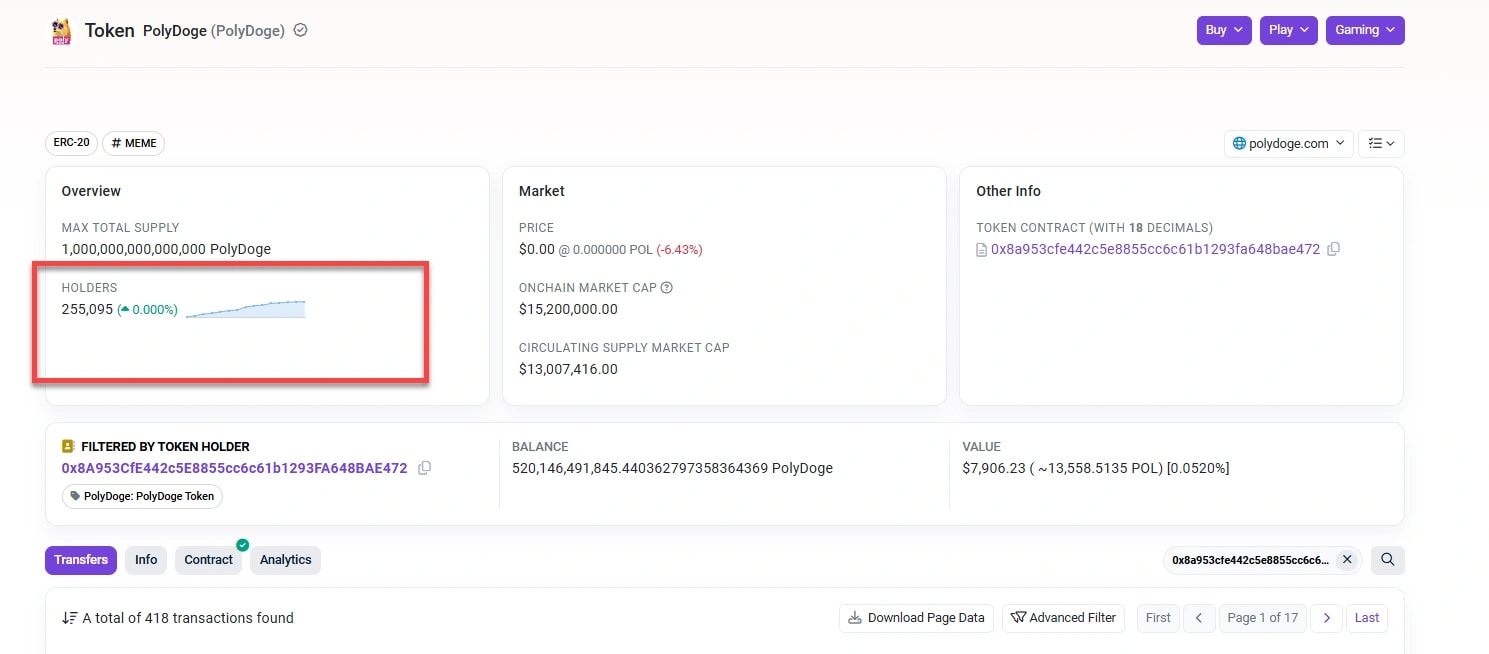The image size is (1489, 654).
Task: Switch to the Info tab
Action: [145, 560]
